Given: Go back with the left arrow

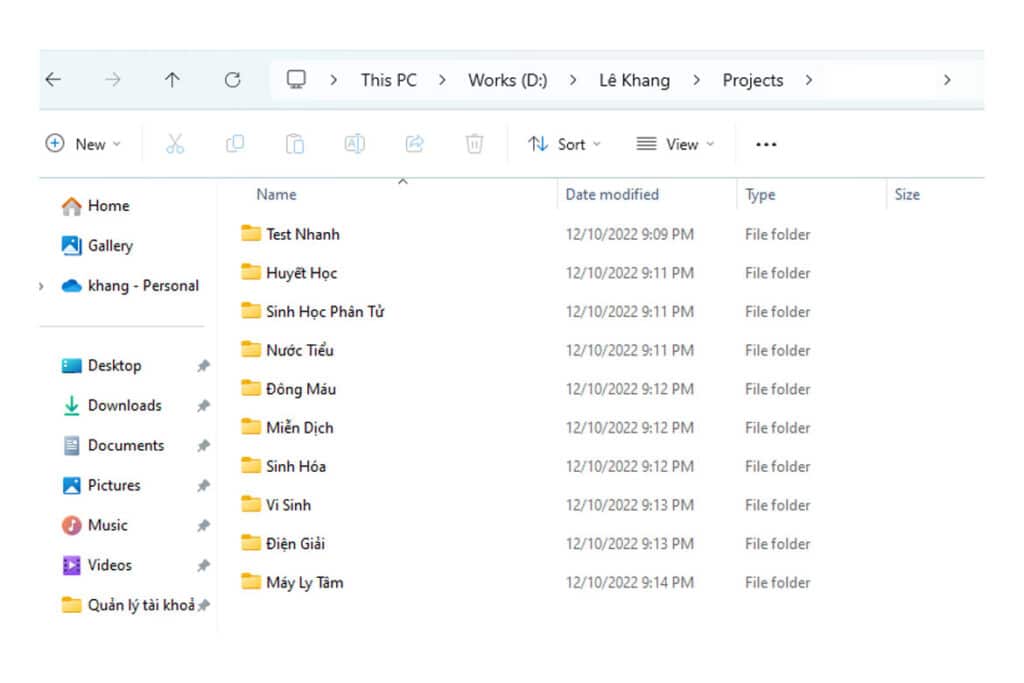Looking at the screenshot, I should coord(53,80).
